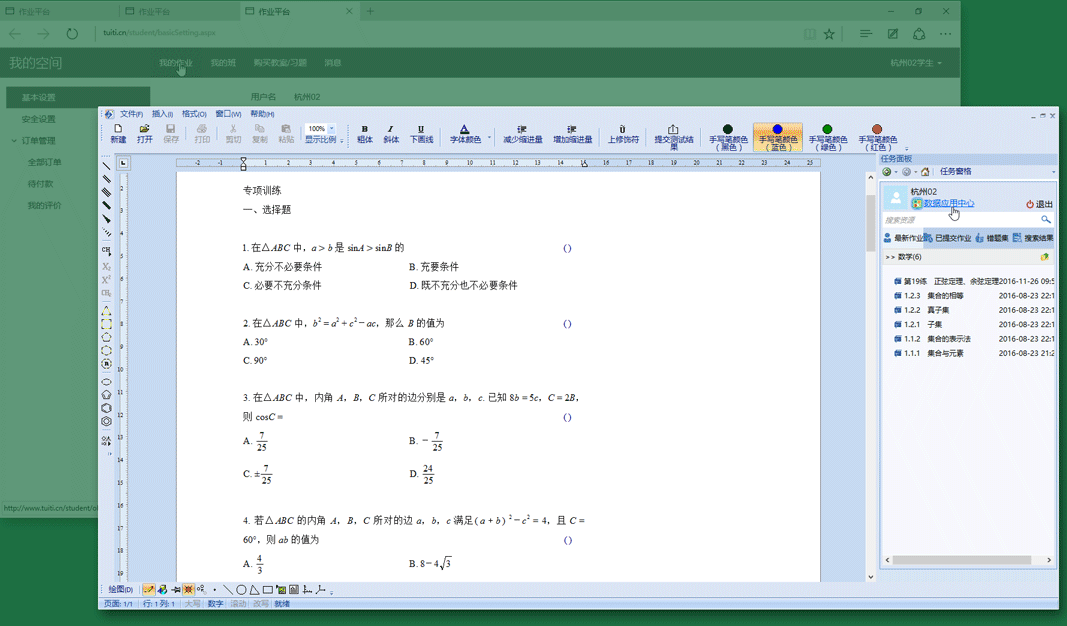The width and height of the screenshot is (1067, 626).
Task: Click the 搜索资源 search input field
Action: 960,220
